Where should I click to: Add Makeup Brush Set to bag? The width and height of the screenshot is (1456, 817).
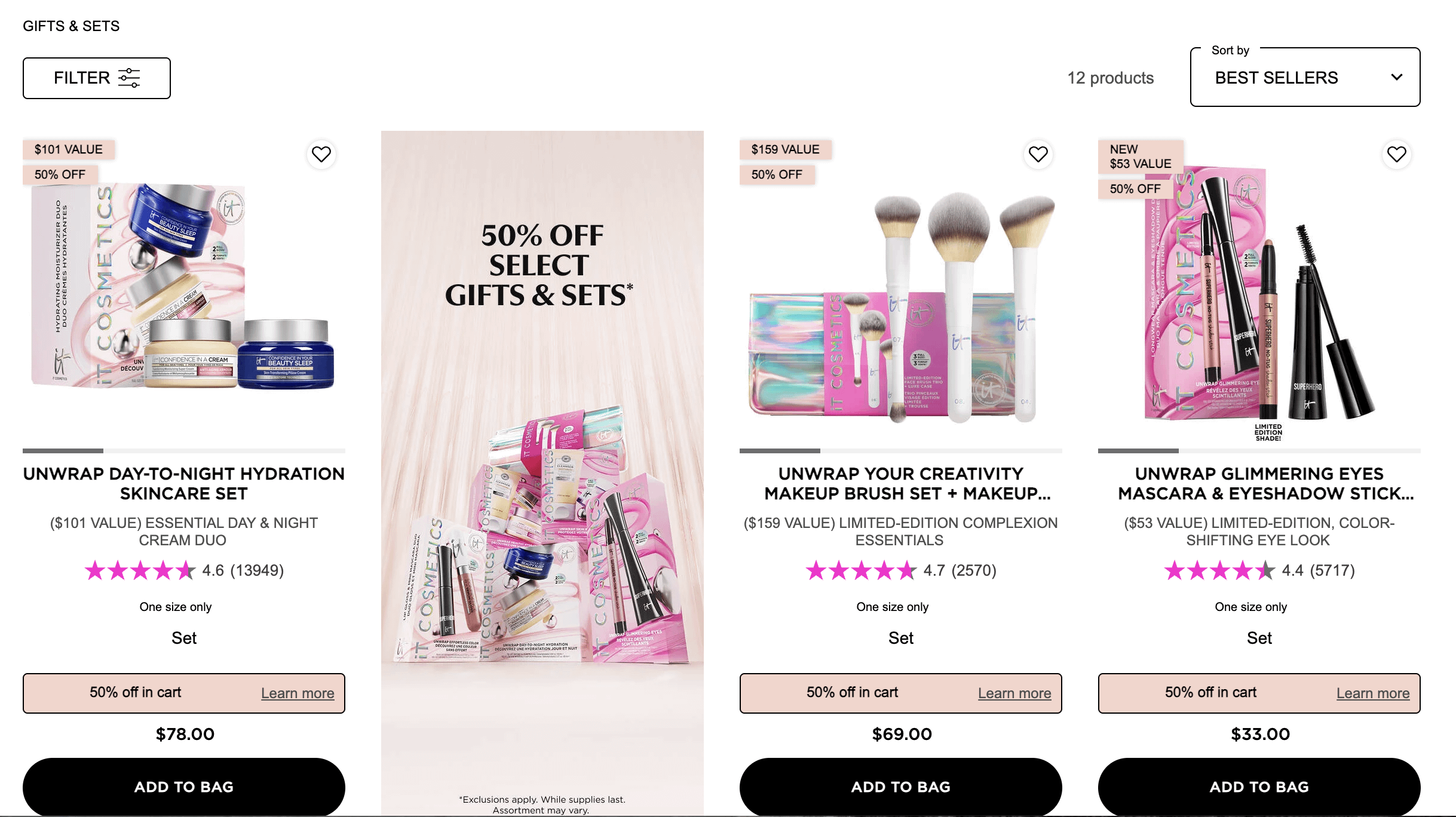[x=901, y=787]
